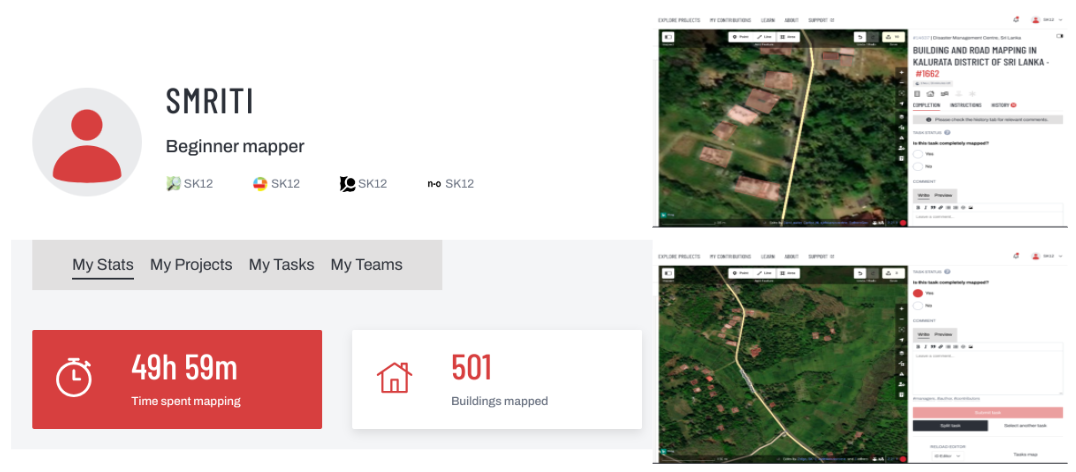Open the Instructions tab in upper panel
The height and width of the screenshot is (472, 1076).
click(x=965, y=105)
